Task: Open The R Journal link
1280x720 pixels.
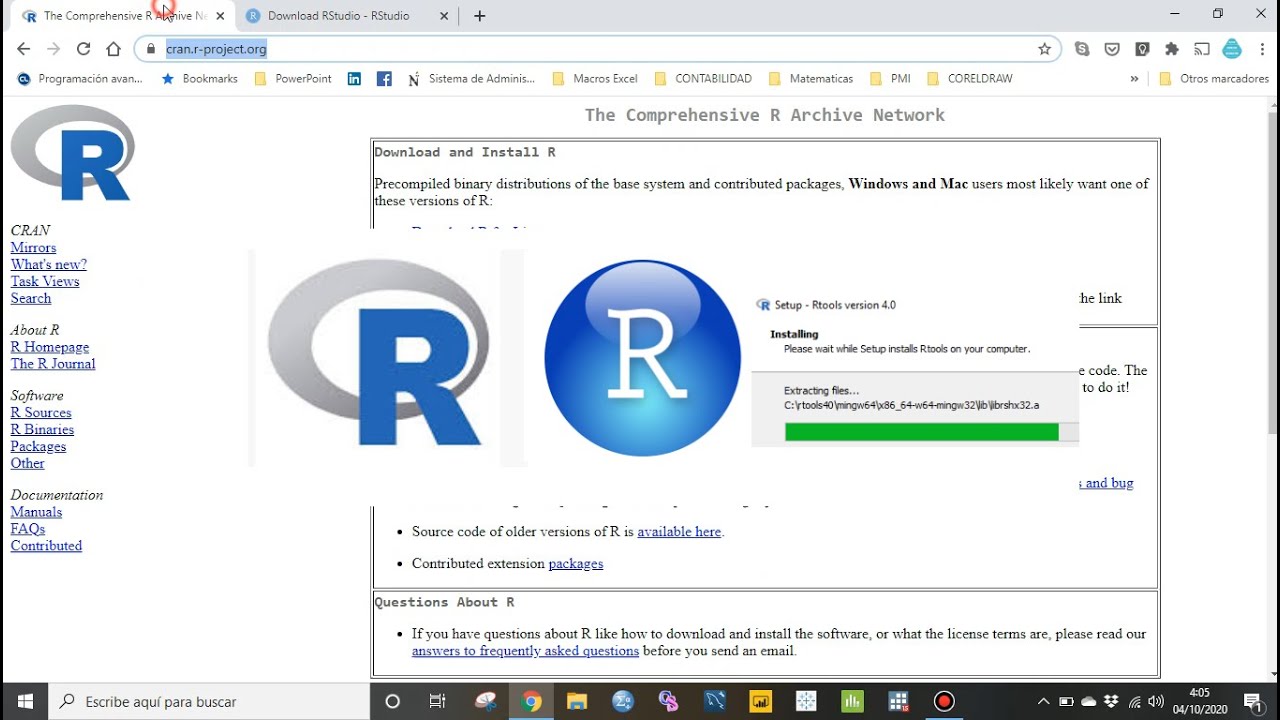Action: coord(53,364)
